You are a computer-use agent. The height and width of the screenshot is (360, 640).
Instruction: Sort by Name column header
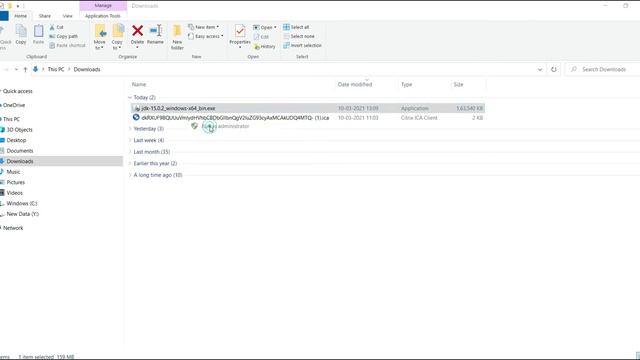139,84
